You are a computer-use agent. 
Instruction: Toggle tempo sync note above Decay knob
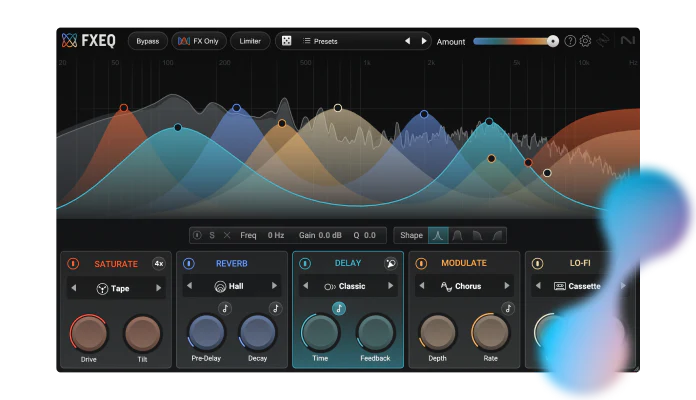tap(276, 309)
